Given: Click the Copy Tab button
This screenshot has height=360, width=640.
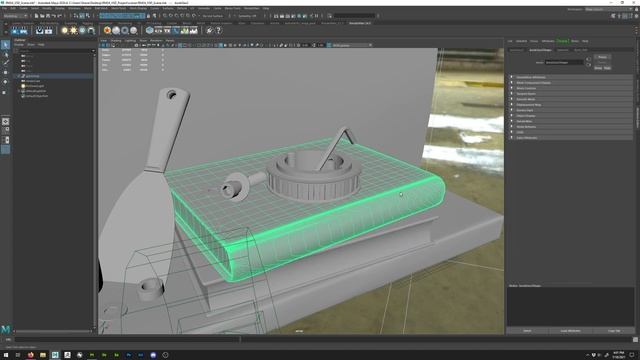Looking at the screenshot, I should (613, 331).
